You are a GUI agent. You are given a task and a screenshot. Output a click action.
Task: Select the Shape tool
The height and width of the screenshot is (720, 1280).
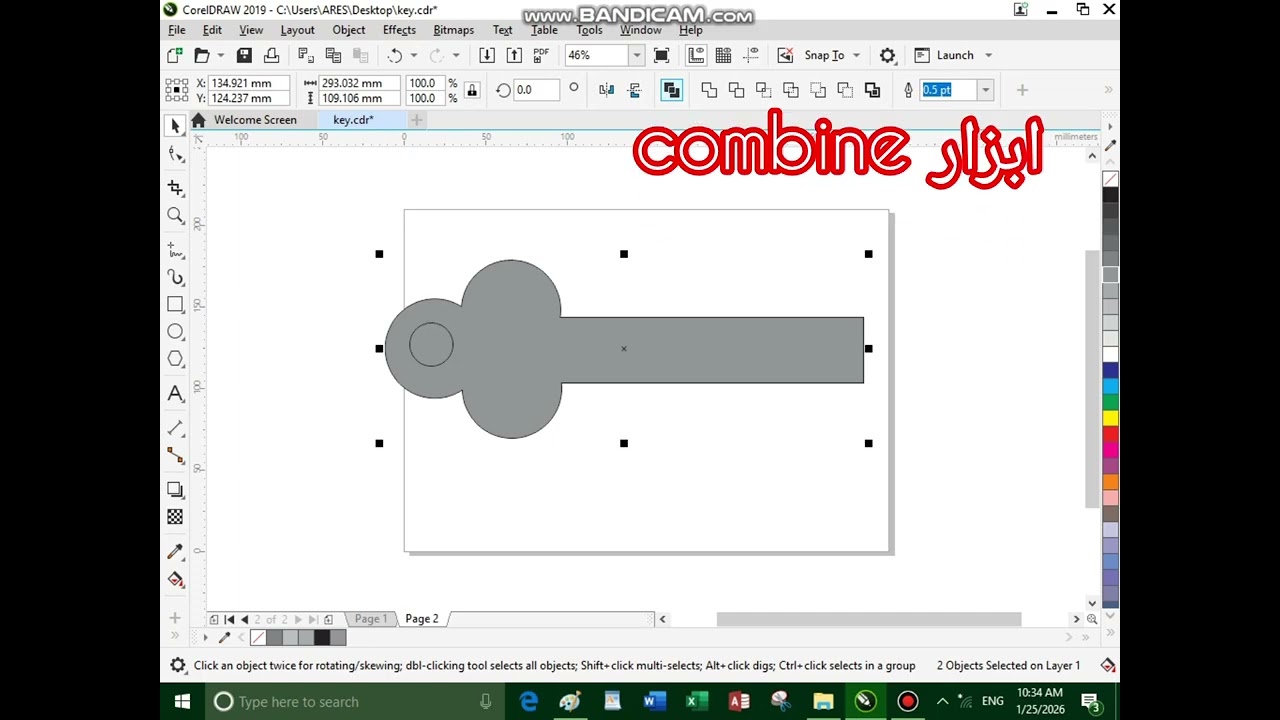176,154
